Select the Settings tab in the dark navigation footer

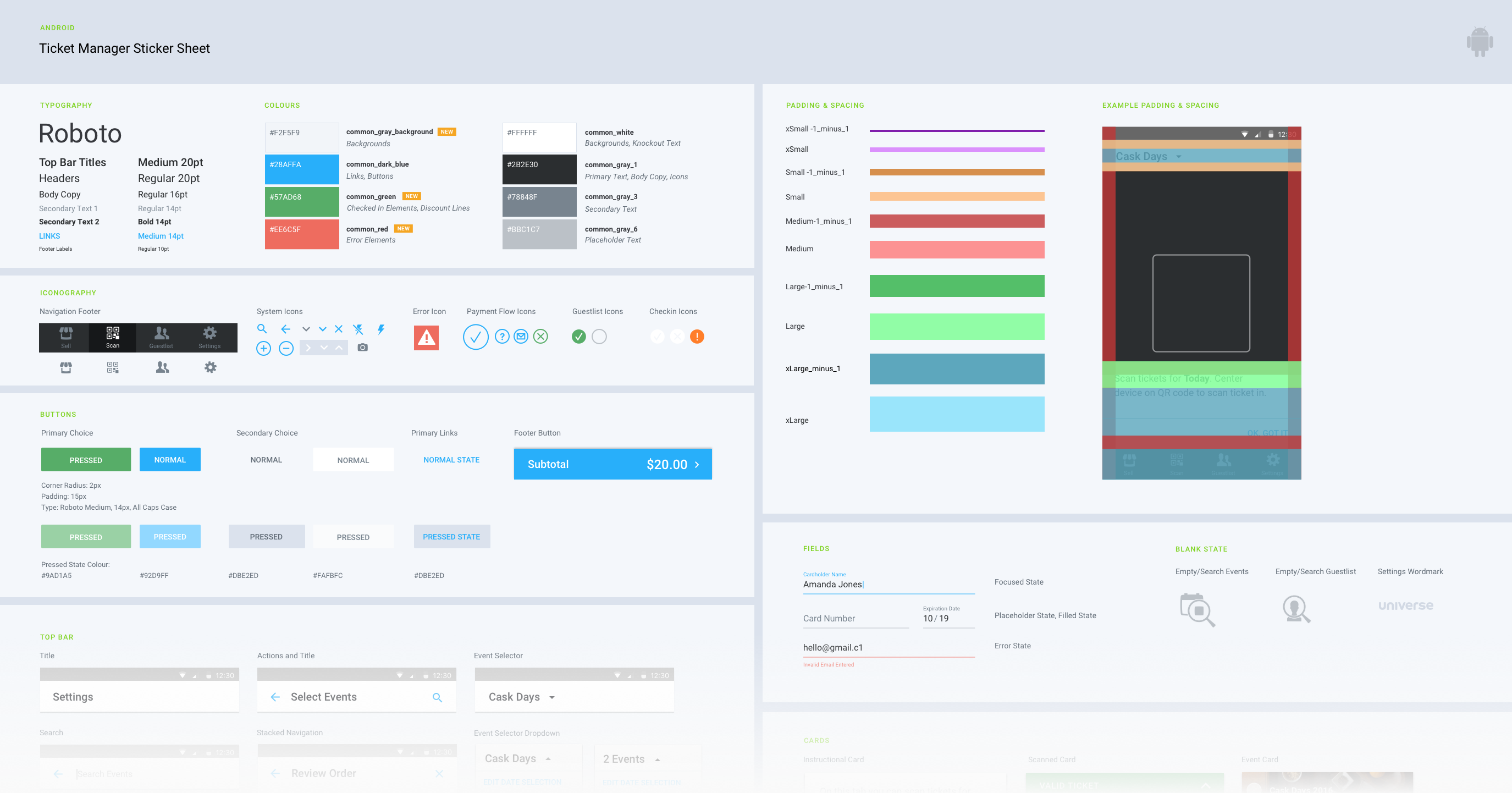pyautogui.click(x=209, y=337)
